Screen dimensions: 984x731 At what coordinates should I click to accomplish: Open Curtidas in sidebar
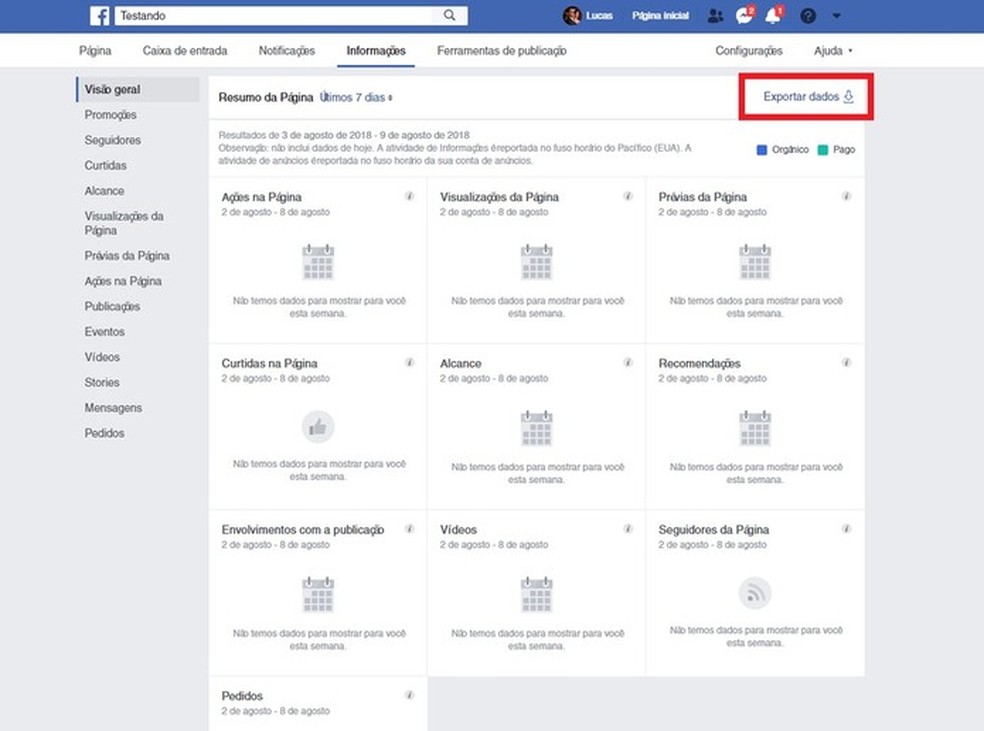[105, 166]
